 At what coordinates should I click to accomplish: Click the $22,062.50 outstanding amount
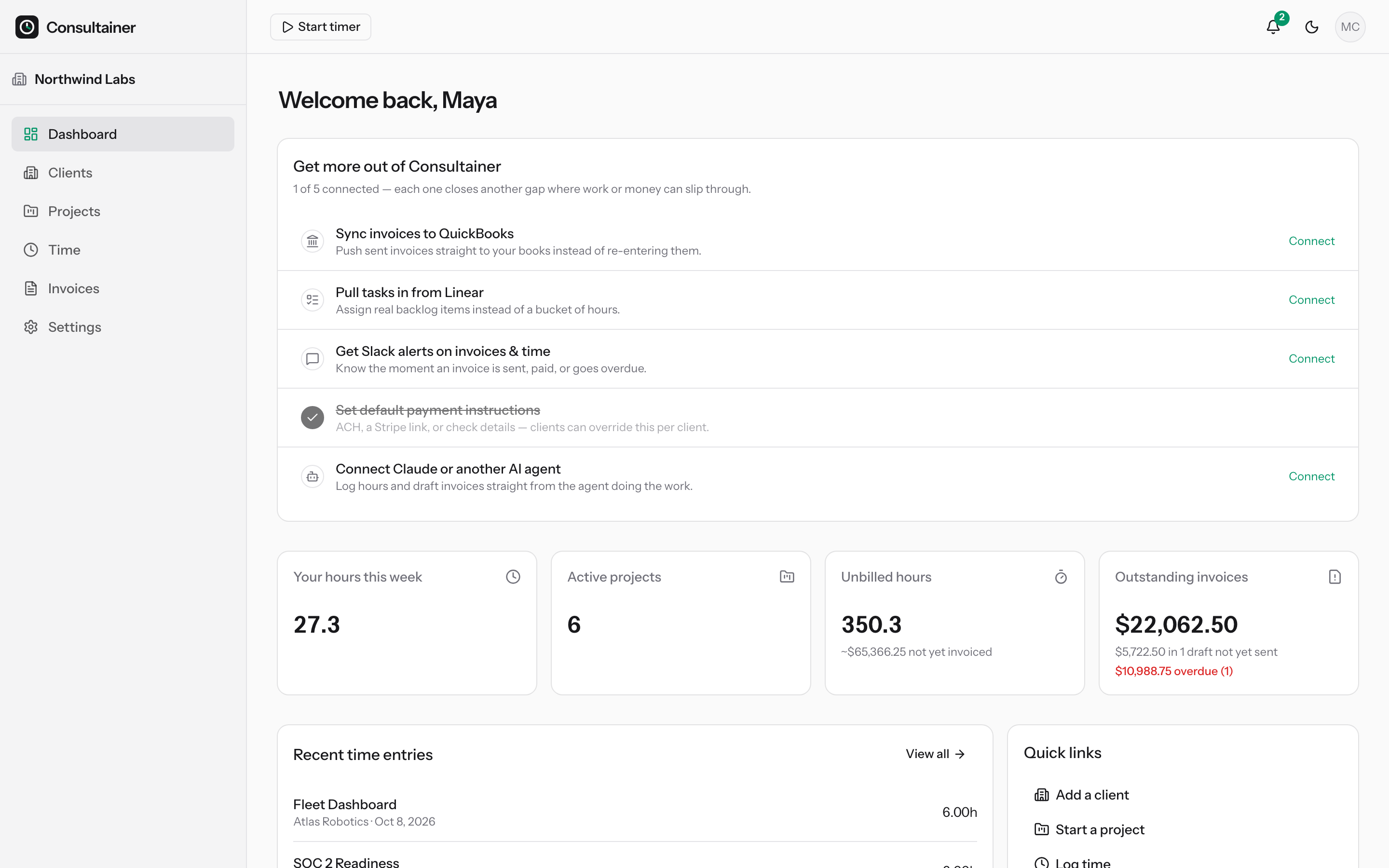pos(1176,624)
